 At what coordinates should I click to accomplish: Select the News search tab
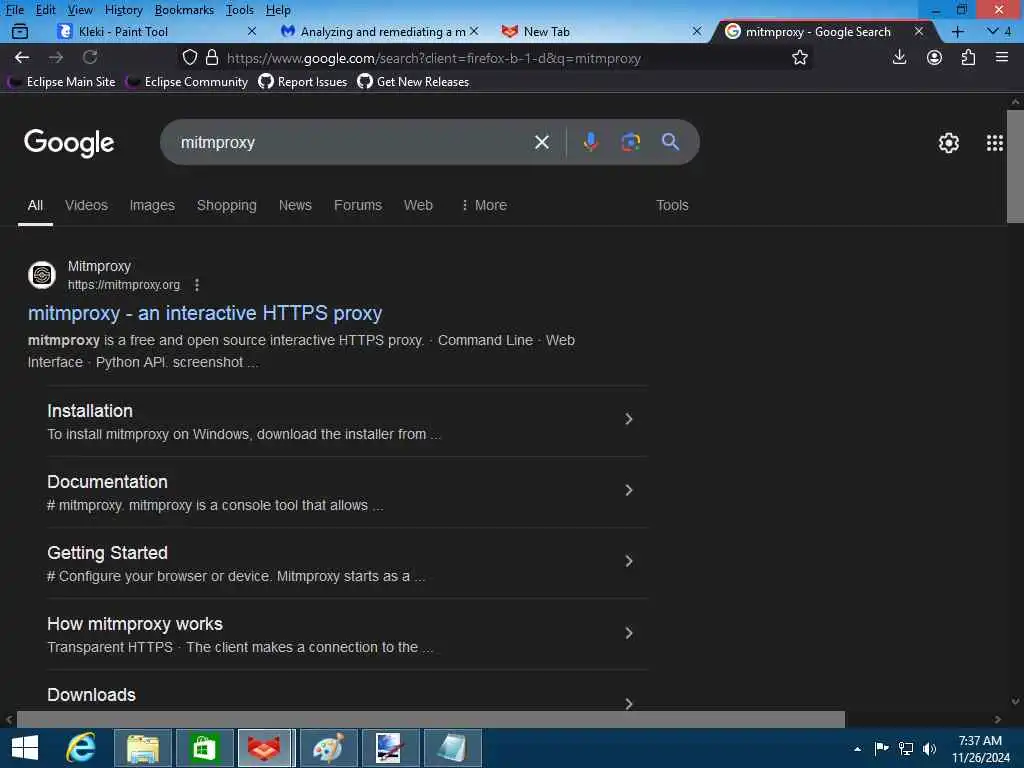[x=295, y=205]
